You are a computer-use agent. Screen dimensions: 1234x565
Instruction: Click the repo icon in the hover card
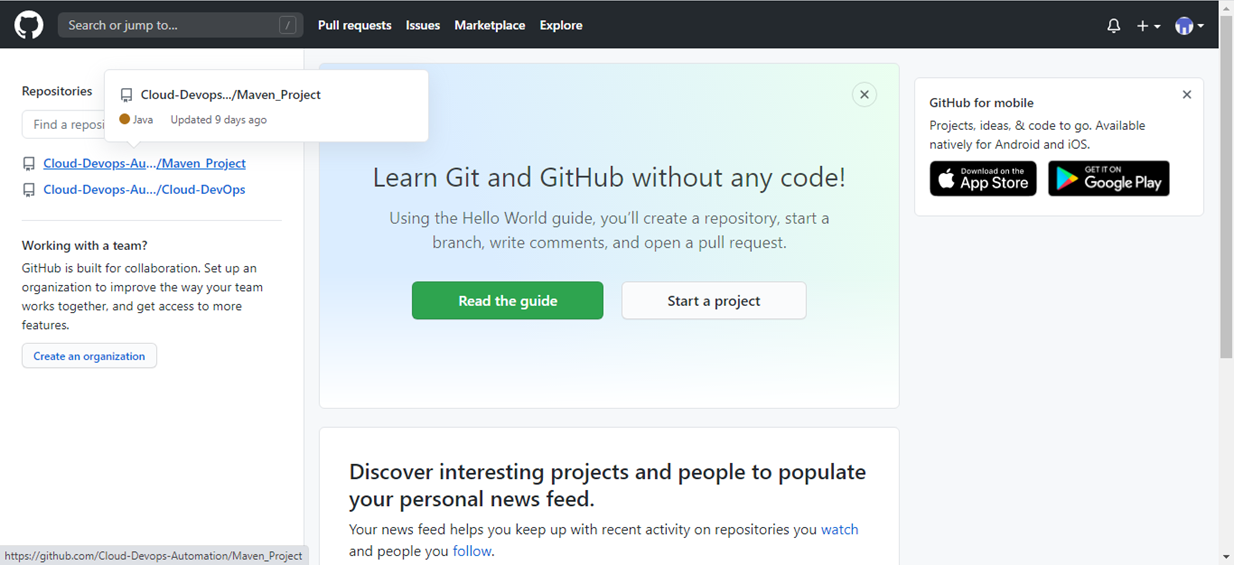pos(126,96)
